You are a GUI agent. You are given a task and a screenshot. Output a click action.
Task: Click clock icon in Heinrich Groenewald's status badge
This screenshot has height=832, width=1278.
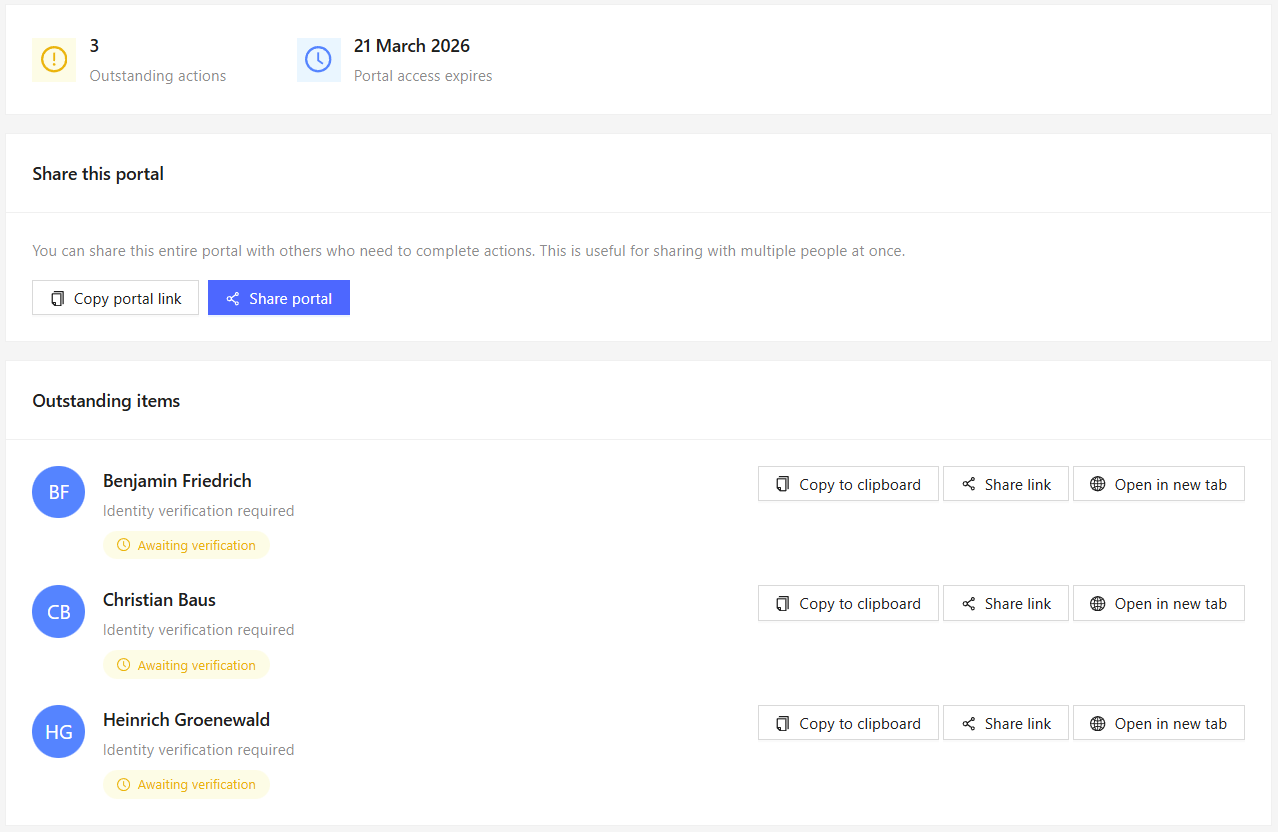point(124,784)
